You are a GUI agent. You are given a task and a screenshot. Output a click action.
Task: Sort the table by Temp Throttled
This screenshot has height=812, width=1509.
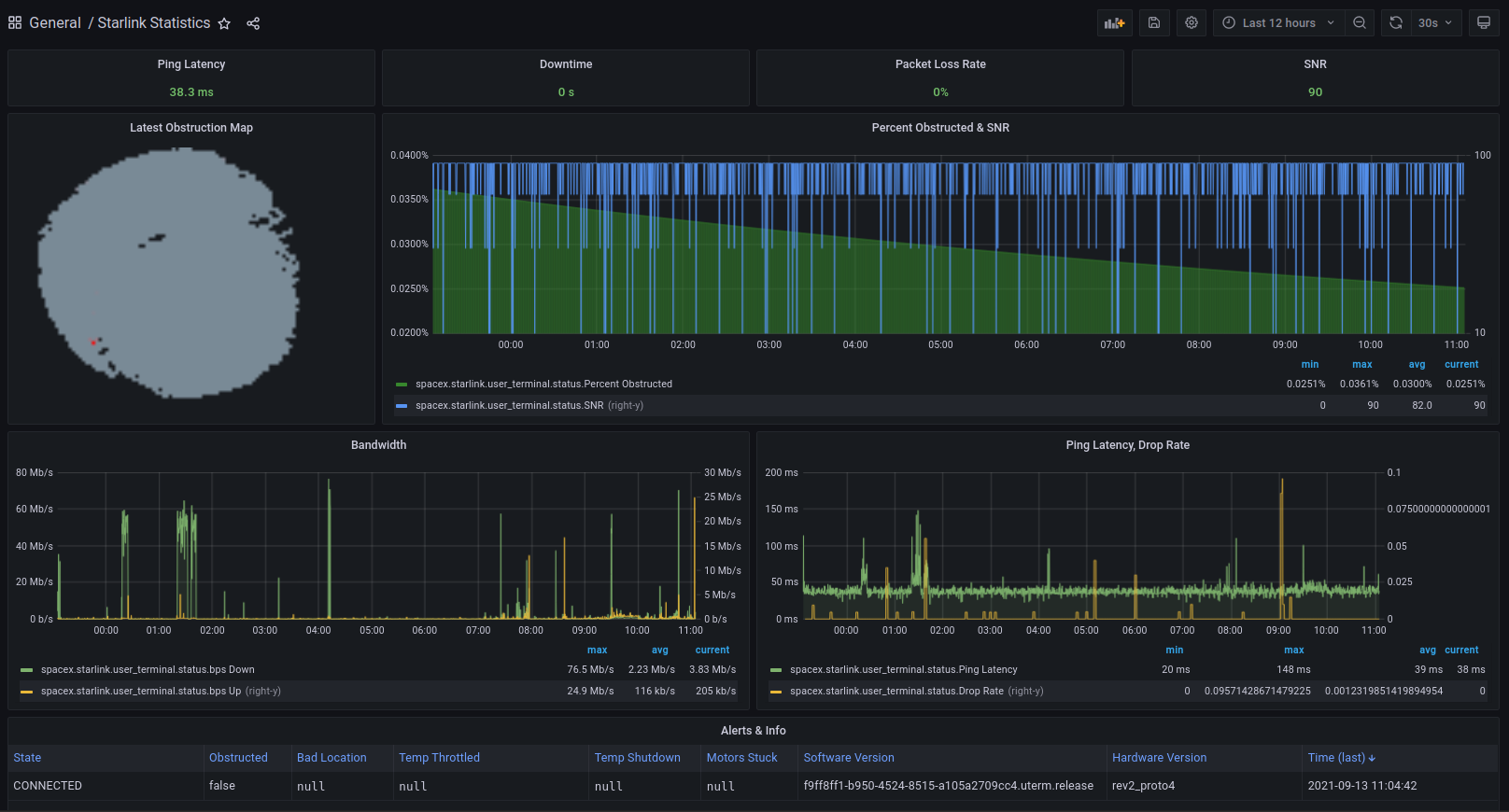439,758
